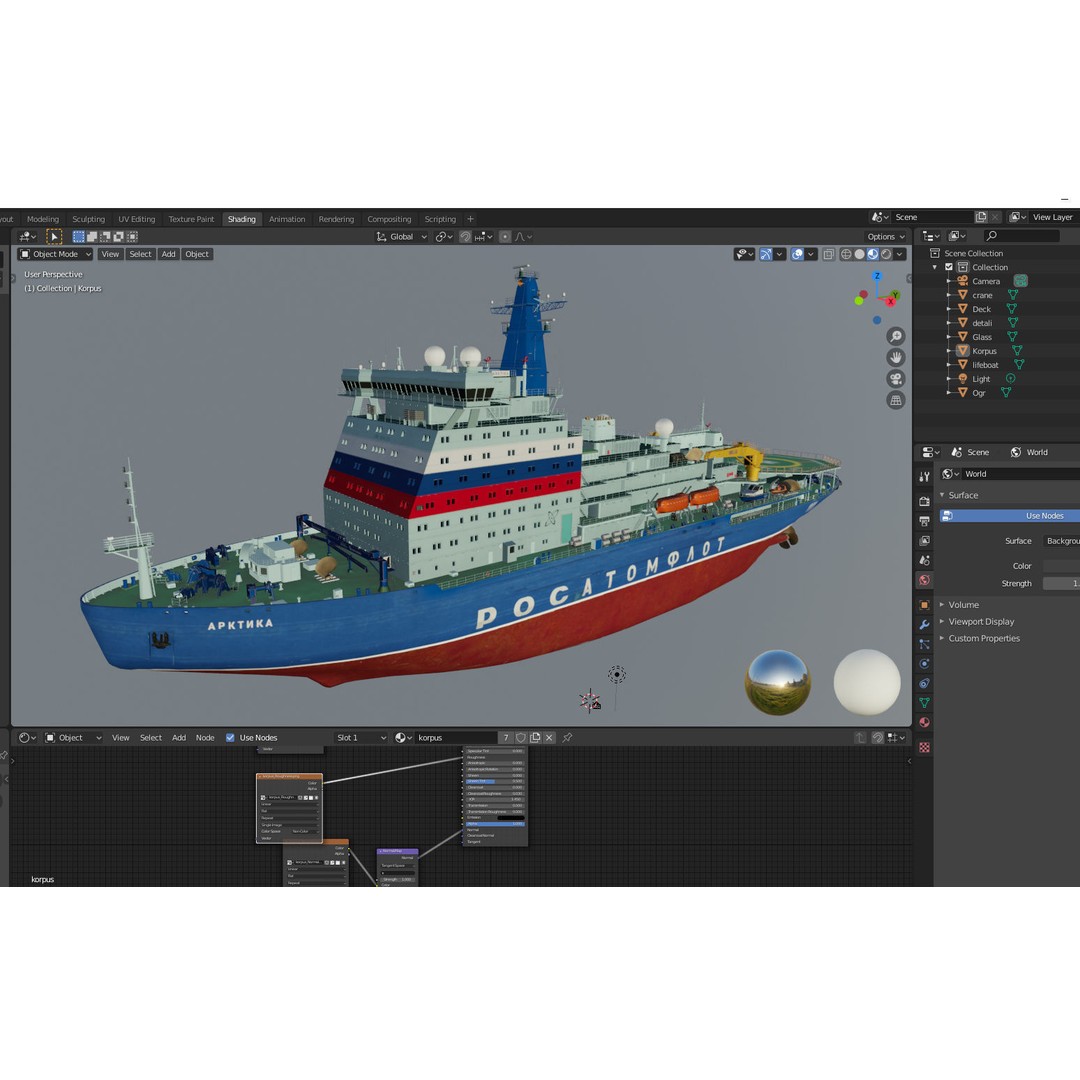
Task: Switch to the Modeling workspace tab
Action: coord(43,219)
